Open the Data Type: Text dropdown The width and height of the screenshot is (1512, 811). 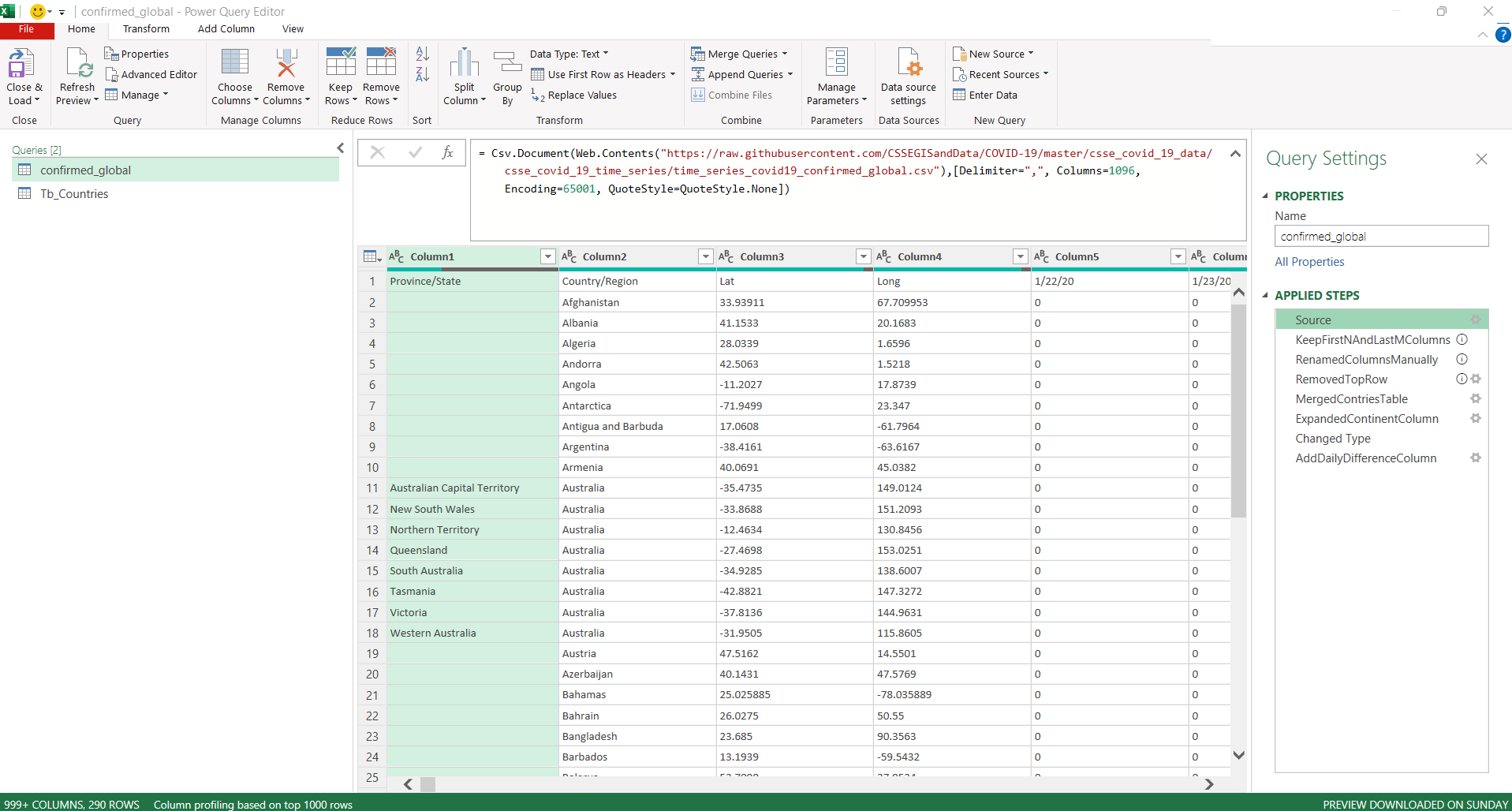(569, 54)
